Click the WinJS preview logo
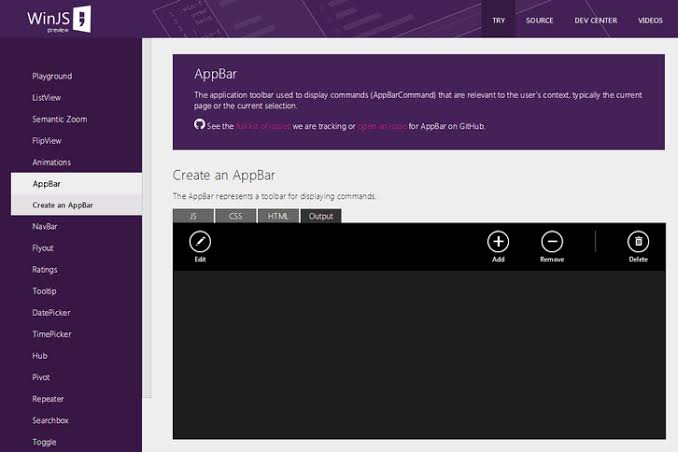Image resolution: width=678 pixels, height=452 pixels. point(59,19)
